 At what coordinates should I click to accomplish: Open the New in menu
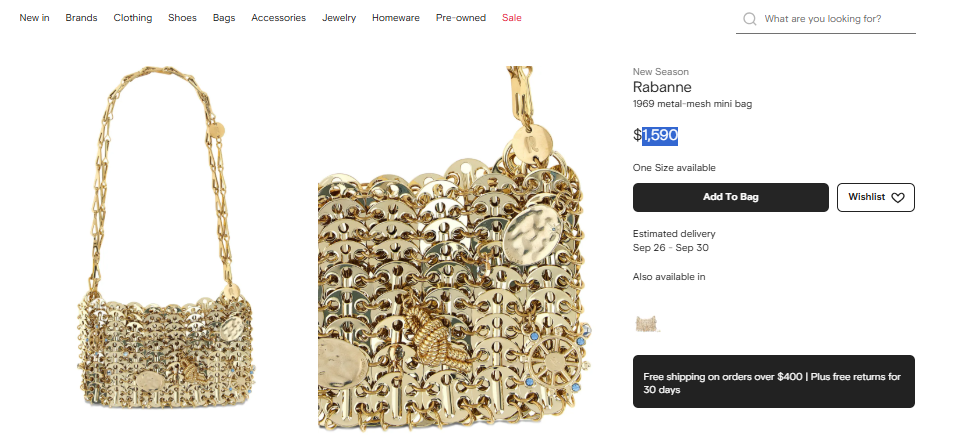[34, 18]
